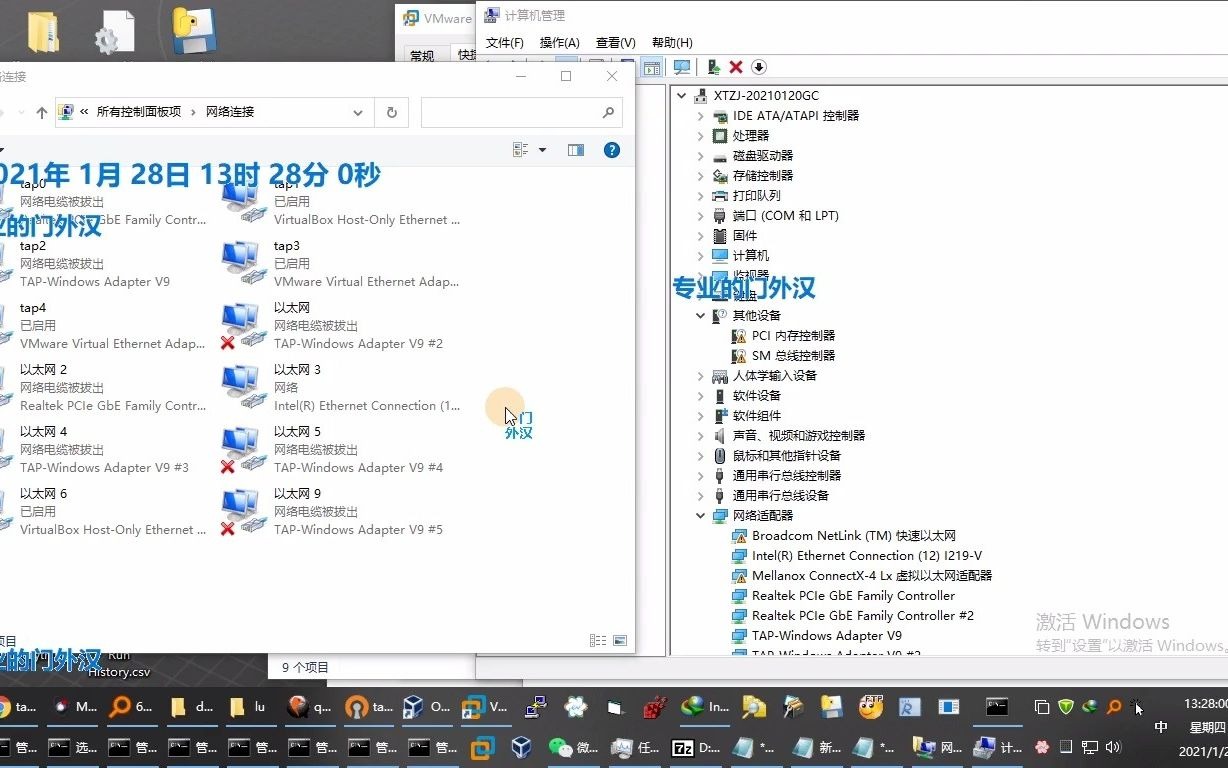Click the refresh button in the address bar

[391, 112]
